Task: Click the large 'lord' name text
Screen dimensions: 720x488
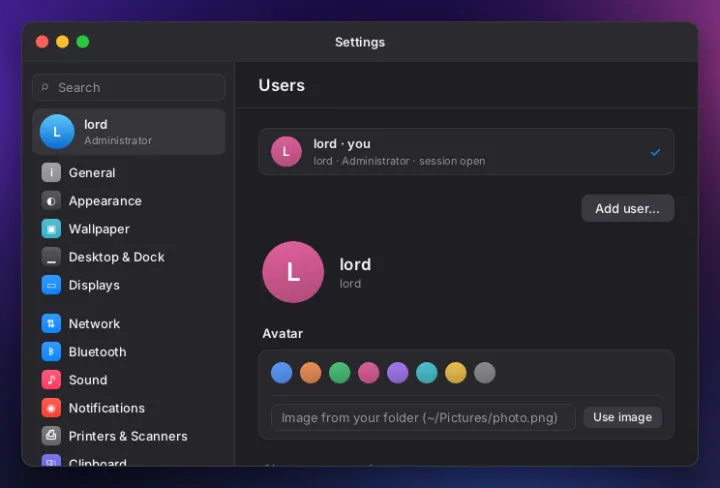Action: tap(355, 264)
